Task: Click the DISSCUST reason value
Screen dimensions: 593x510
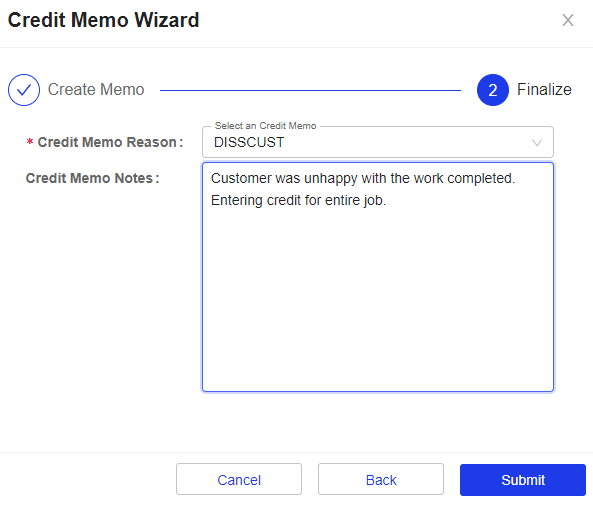Action: tap(249, 143)
